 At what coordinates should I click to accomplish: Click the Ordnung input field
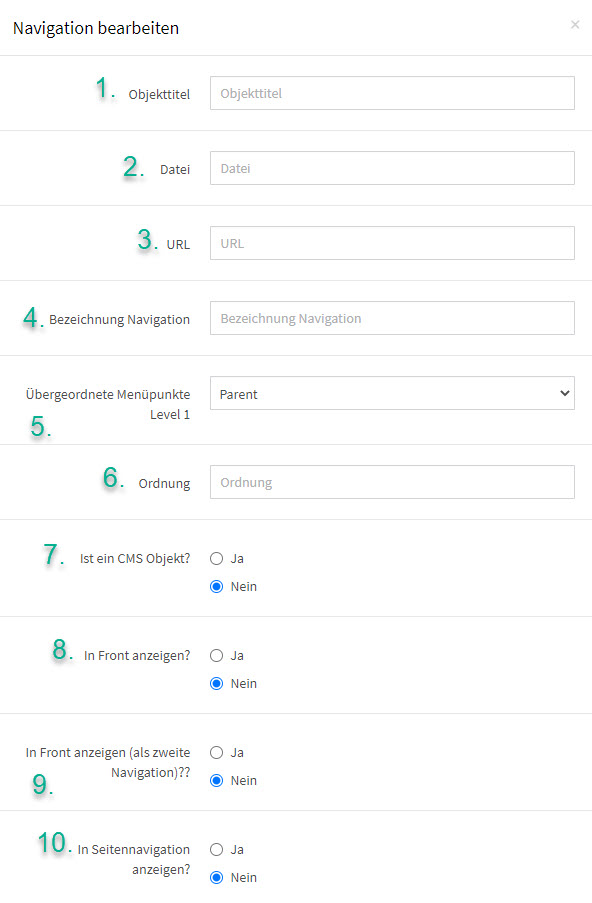pos(392,482)
